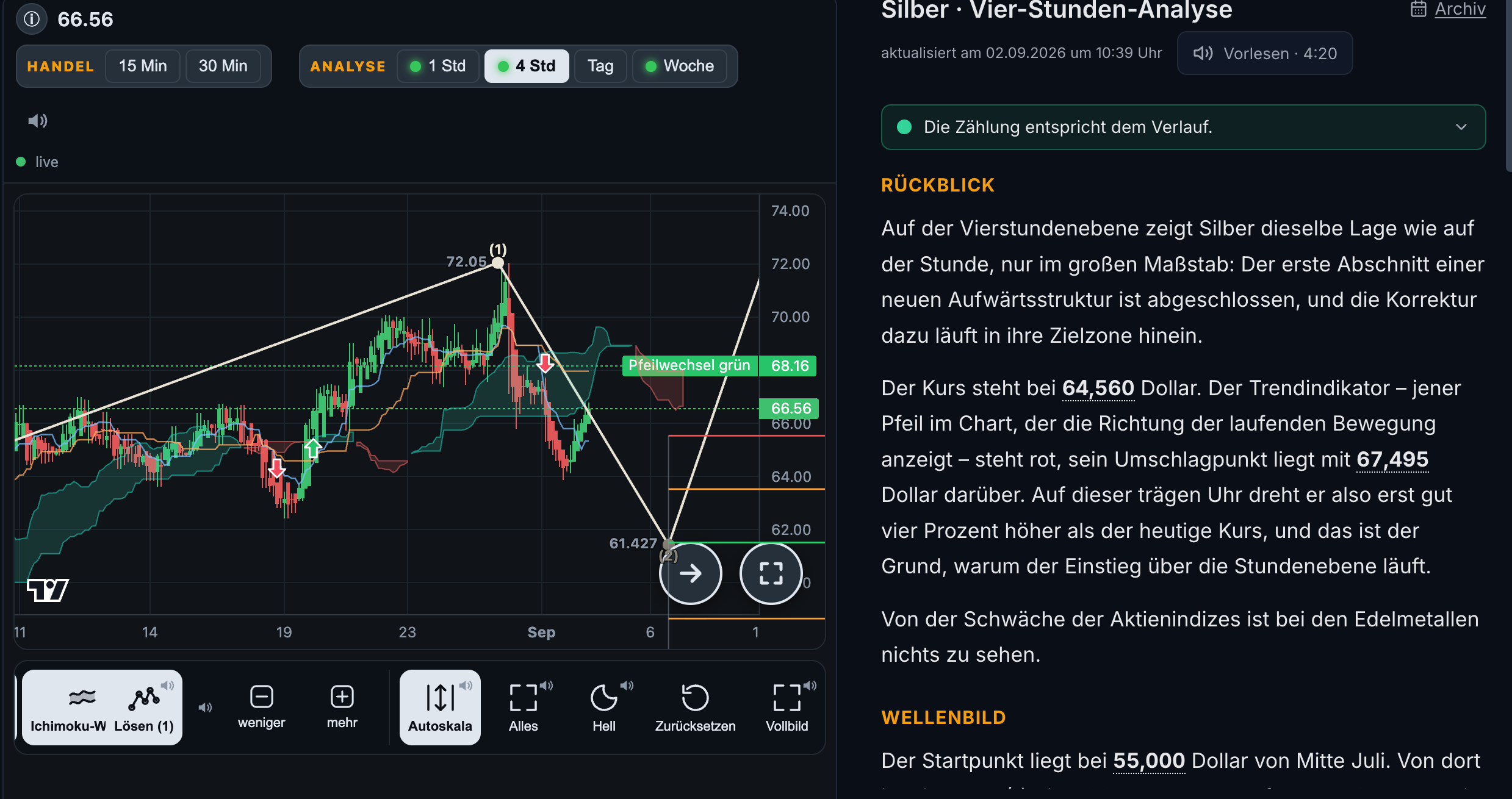Image resolution: width=1512 pixels, height=799 pixels.
Task: Click the Lösen (1) wave tool
Action: (x=144, y=708)
